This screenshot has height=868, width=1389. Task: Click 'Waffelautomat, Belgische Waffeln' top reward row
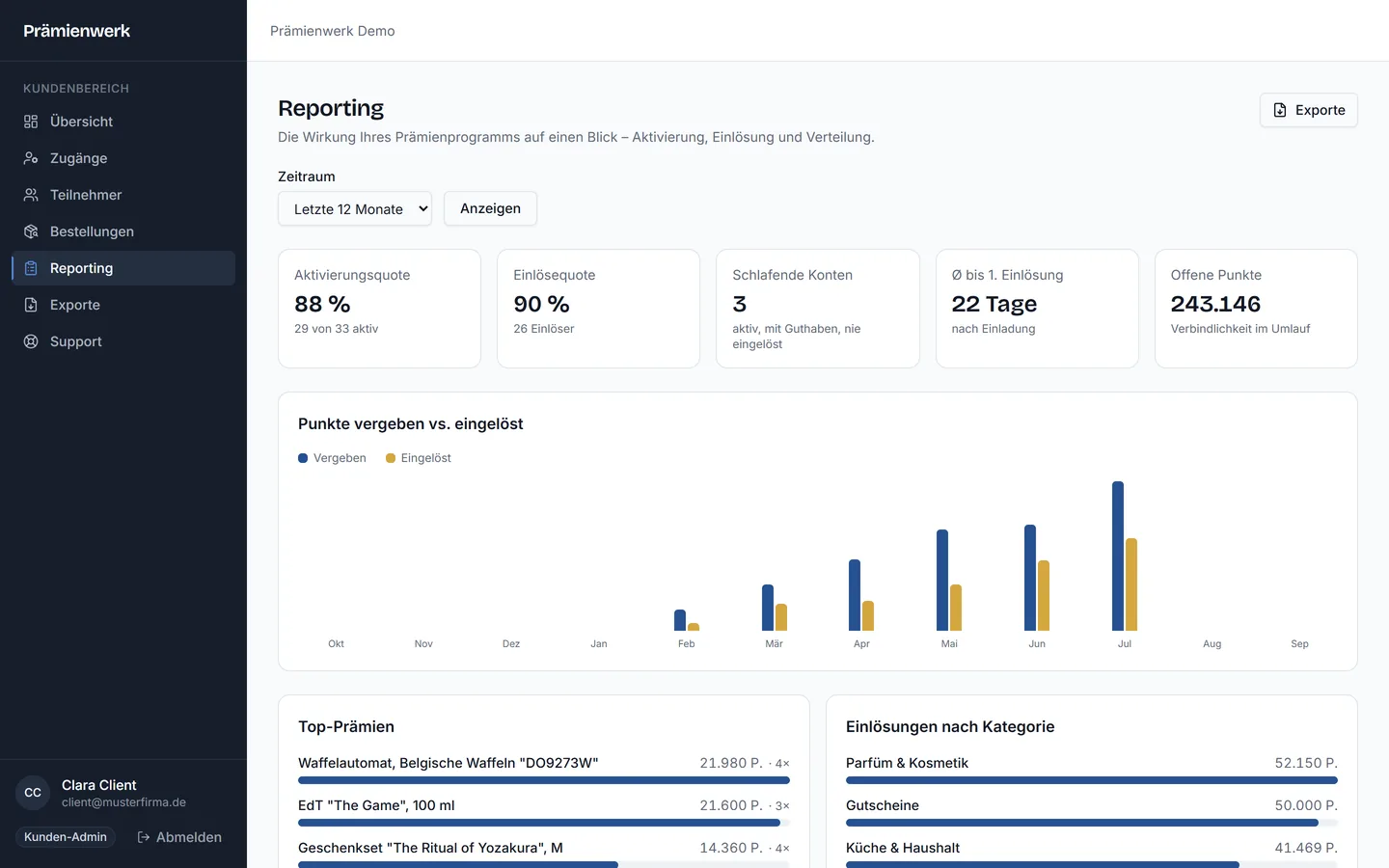point(544,769)
